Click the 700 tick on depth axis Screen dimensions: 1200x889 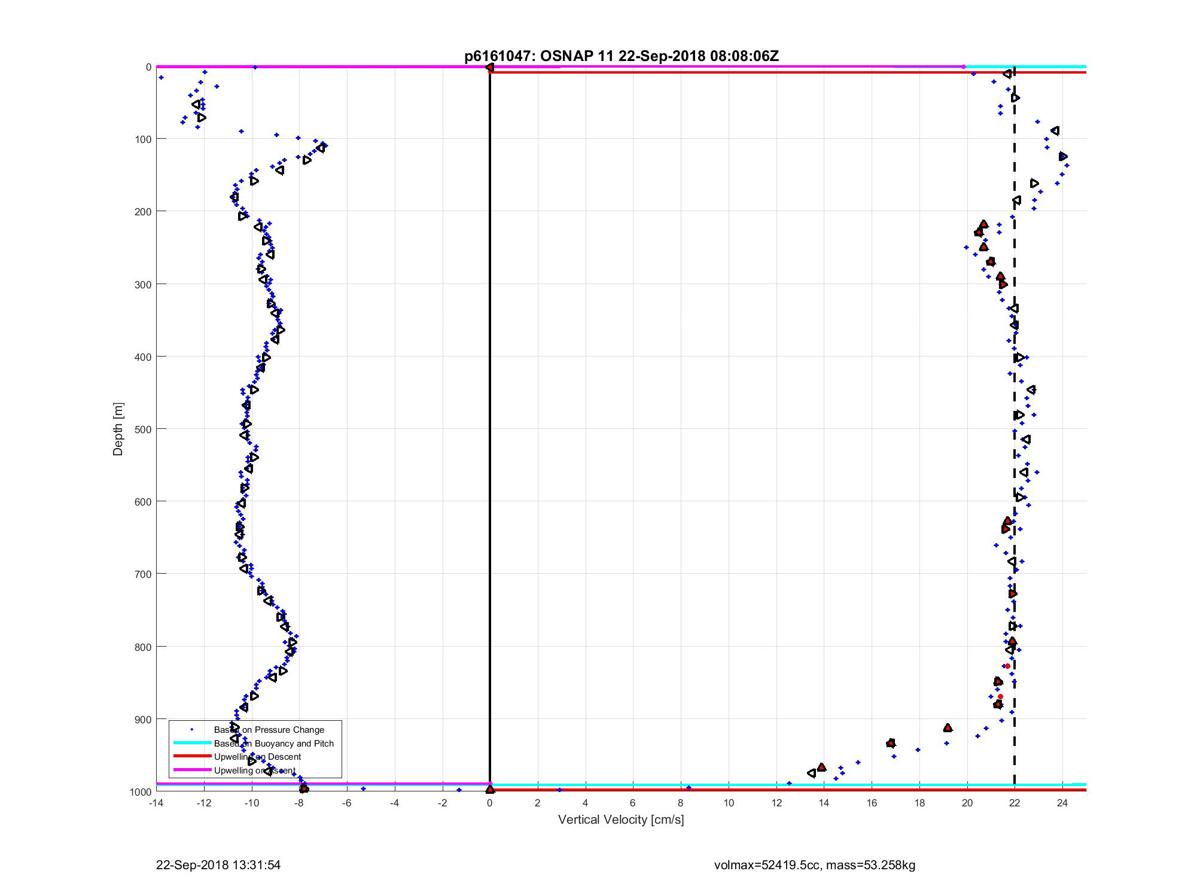tap(142, 574)
